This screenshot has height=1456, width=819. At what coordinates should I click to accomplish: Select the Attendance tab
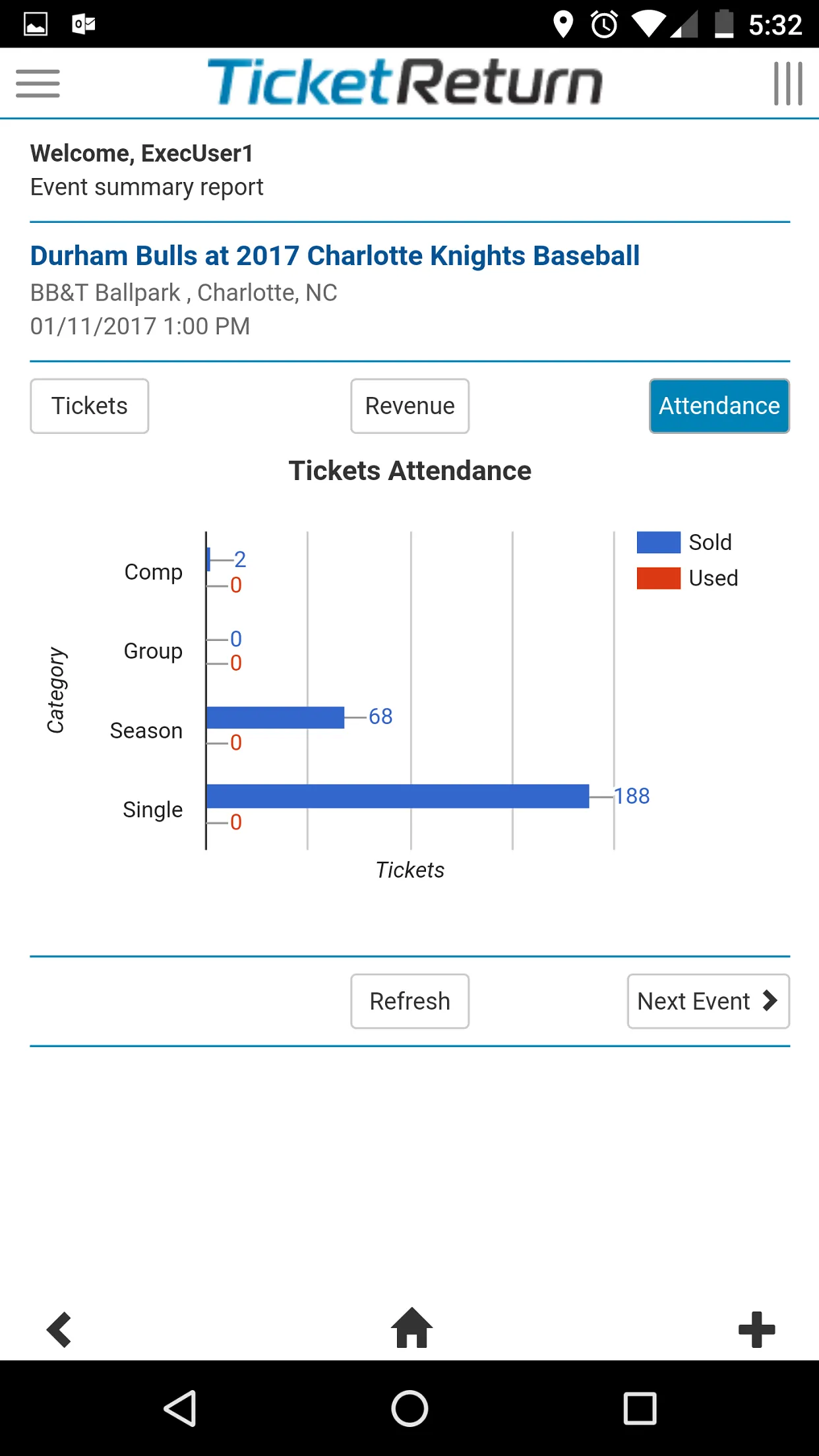(x=719, y=406)
